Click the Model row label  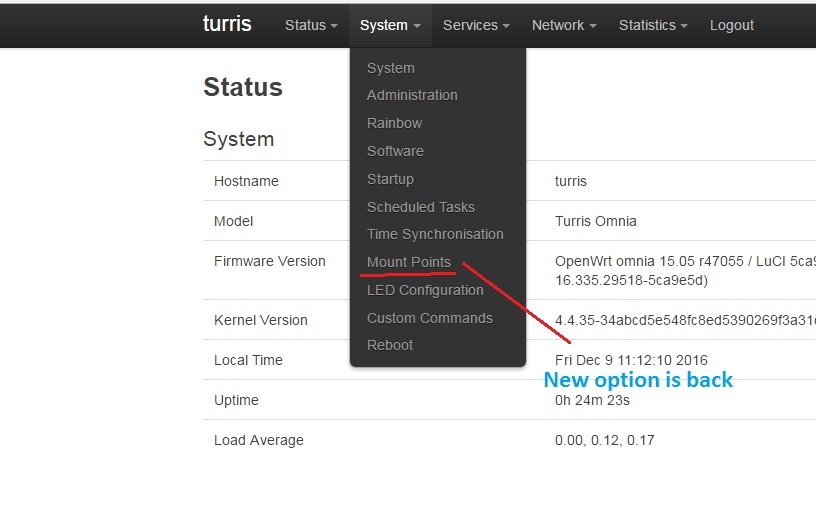tap(234, 221)
